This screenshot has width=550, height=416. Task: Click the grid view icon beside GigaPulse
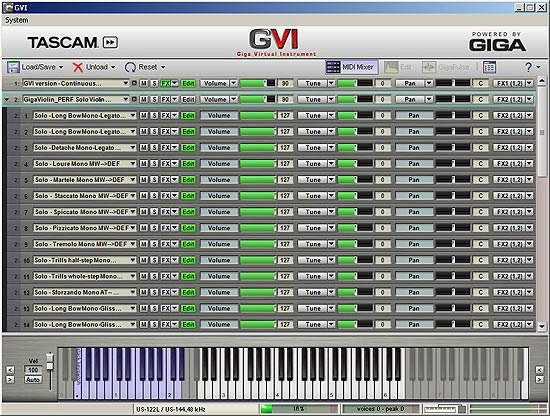pyautogui.click(x=489, y=67)
